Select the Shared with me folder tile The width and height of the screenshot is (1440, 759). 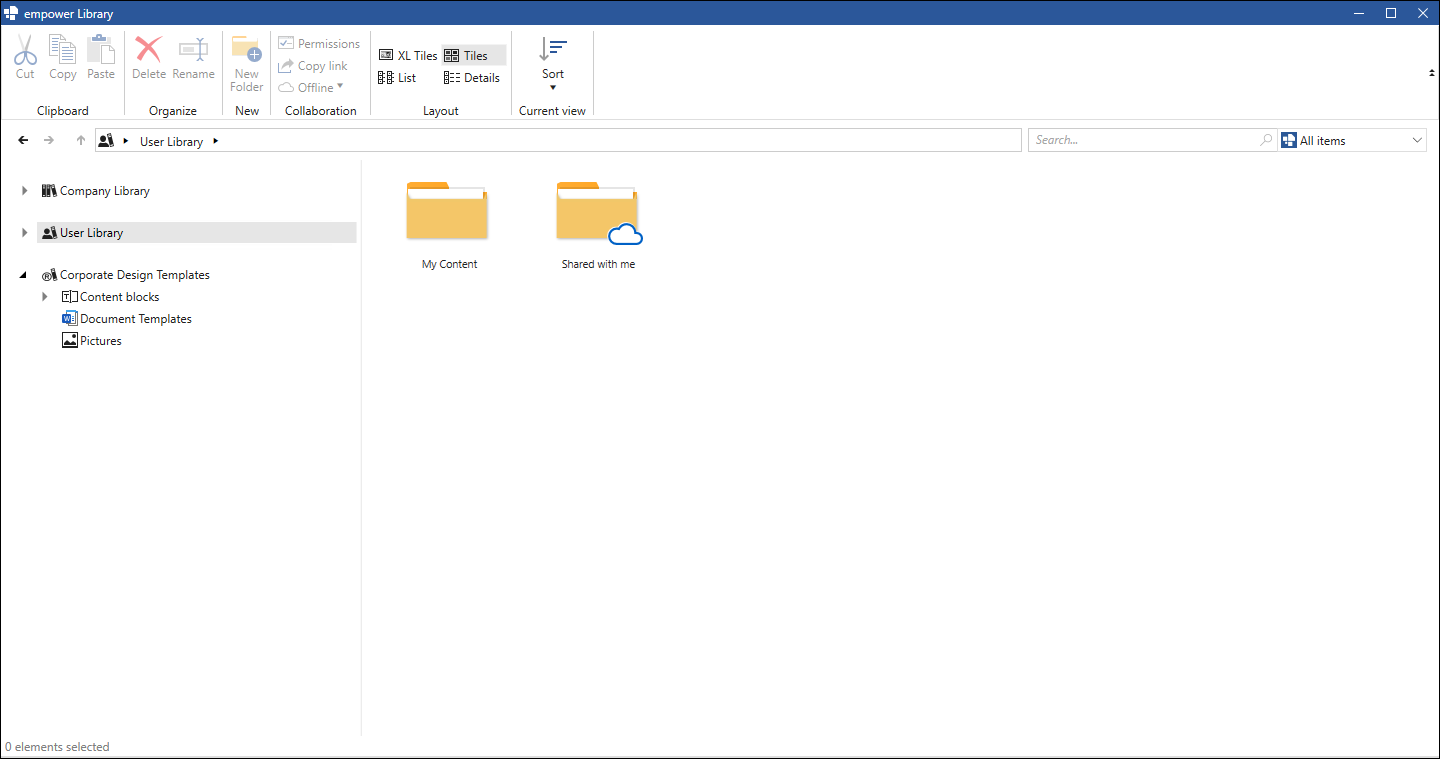click(x=598, y=225)
